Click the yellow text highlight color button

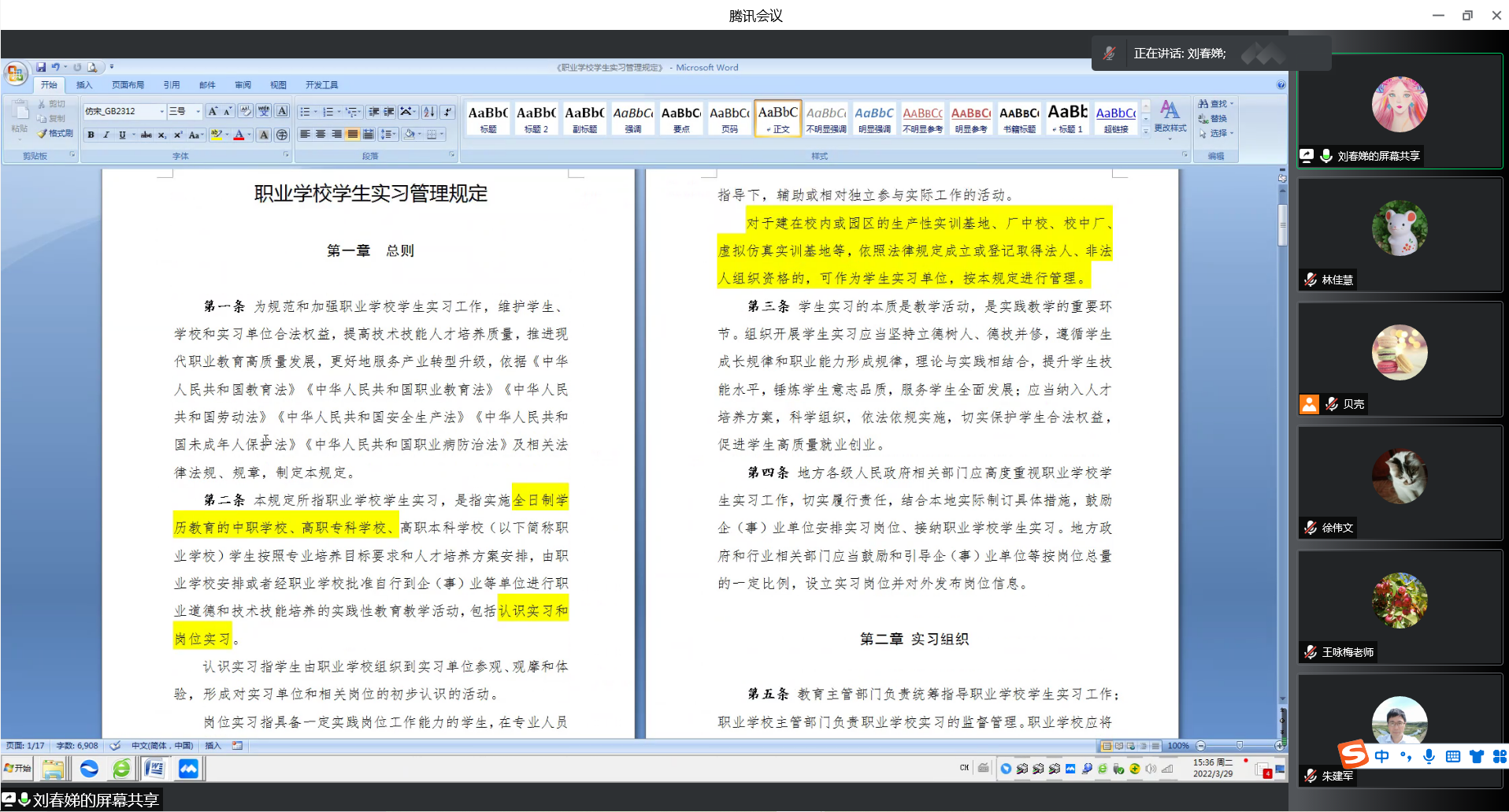pos(217,135)
